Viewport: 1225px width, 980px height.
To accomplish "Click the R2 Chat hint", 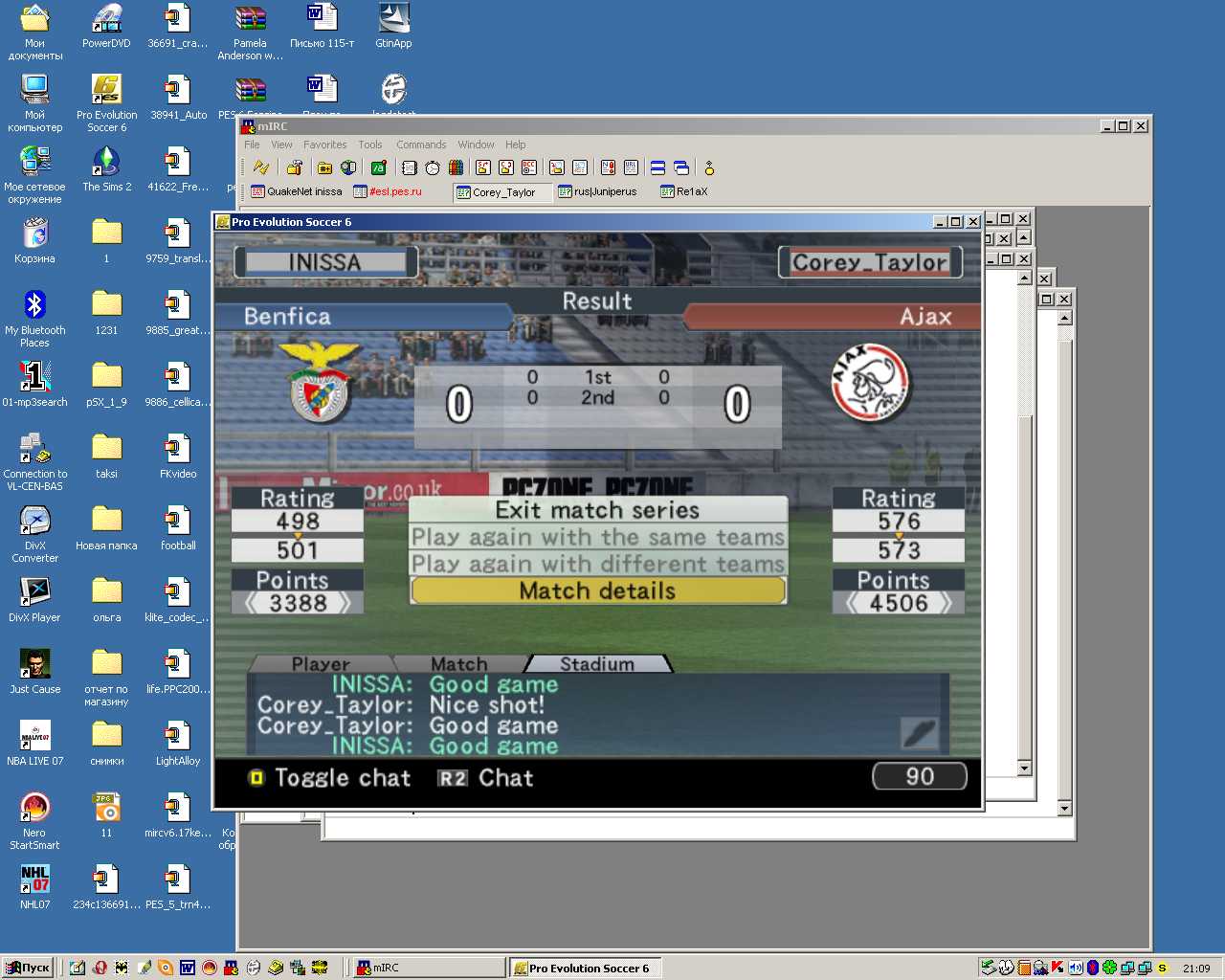I will tap(485, 777).
